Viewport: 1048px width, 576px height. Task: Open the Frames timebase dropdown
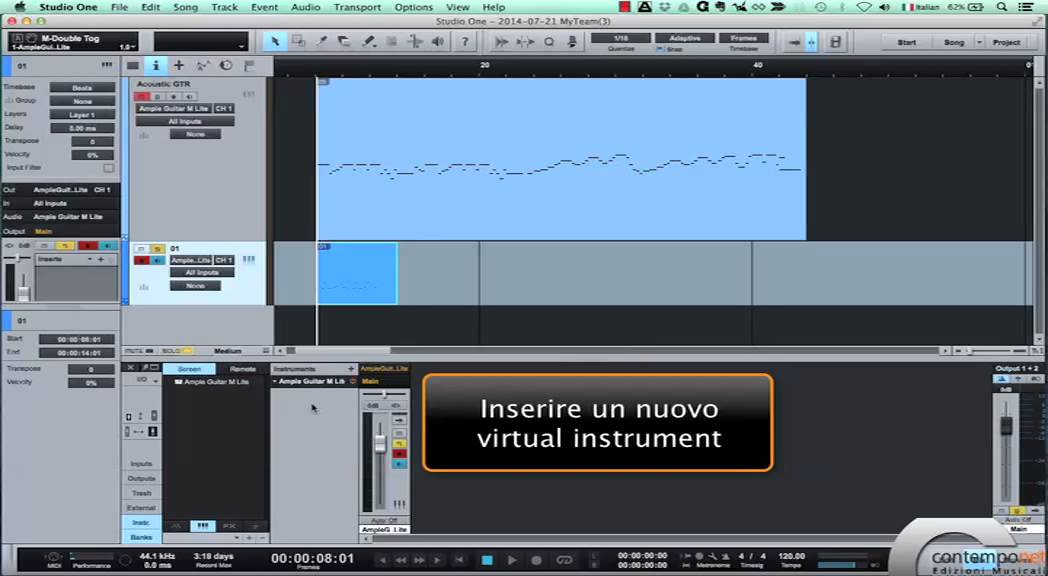(743, 38)
